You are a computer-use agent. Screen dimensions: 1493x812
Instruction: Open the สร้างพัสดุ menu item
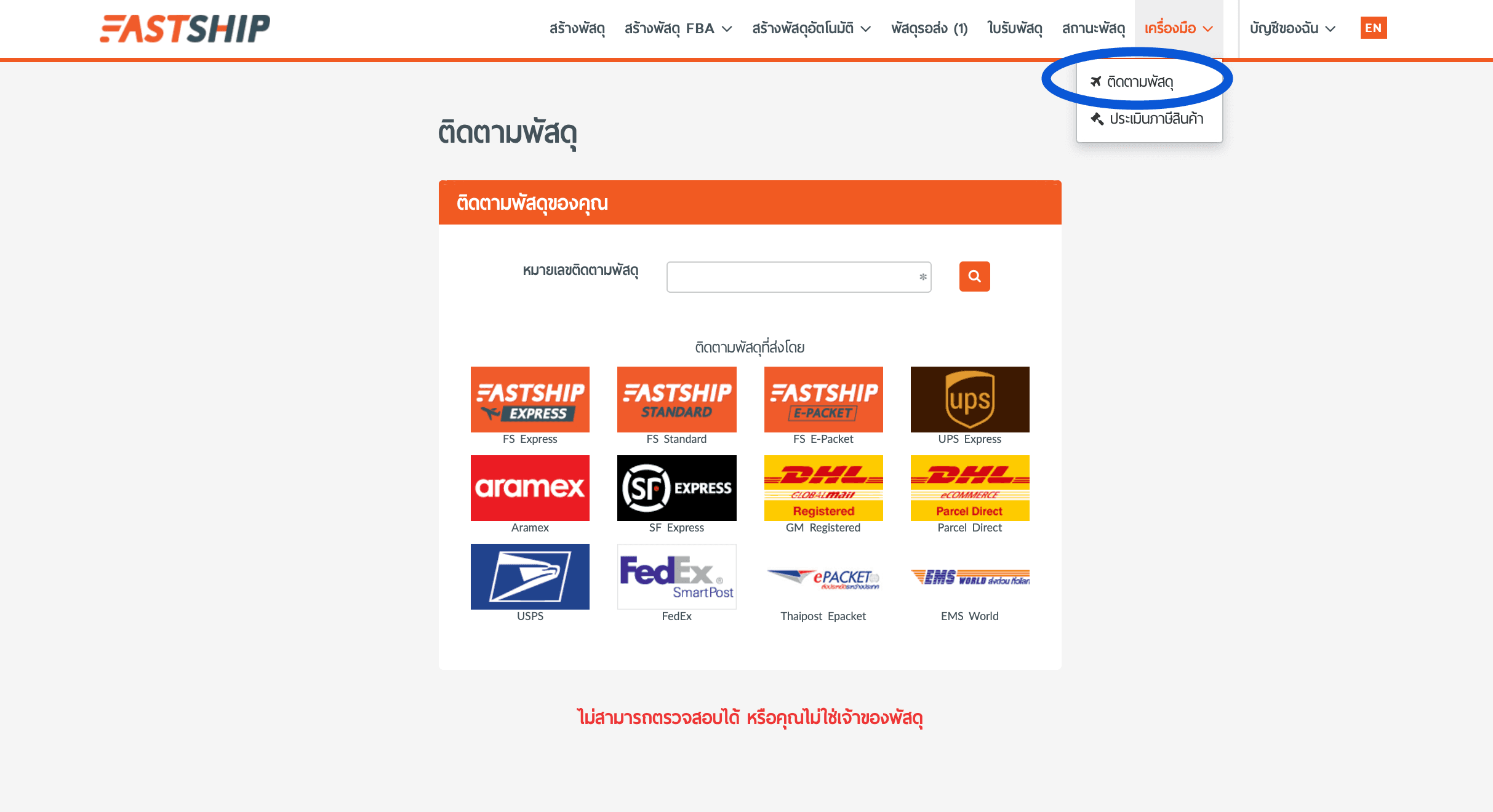(x=577, y=28)
